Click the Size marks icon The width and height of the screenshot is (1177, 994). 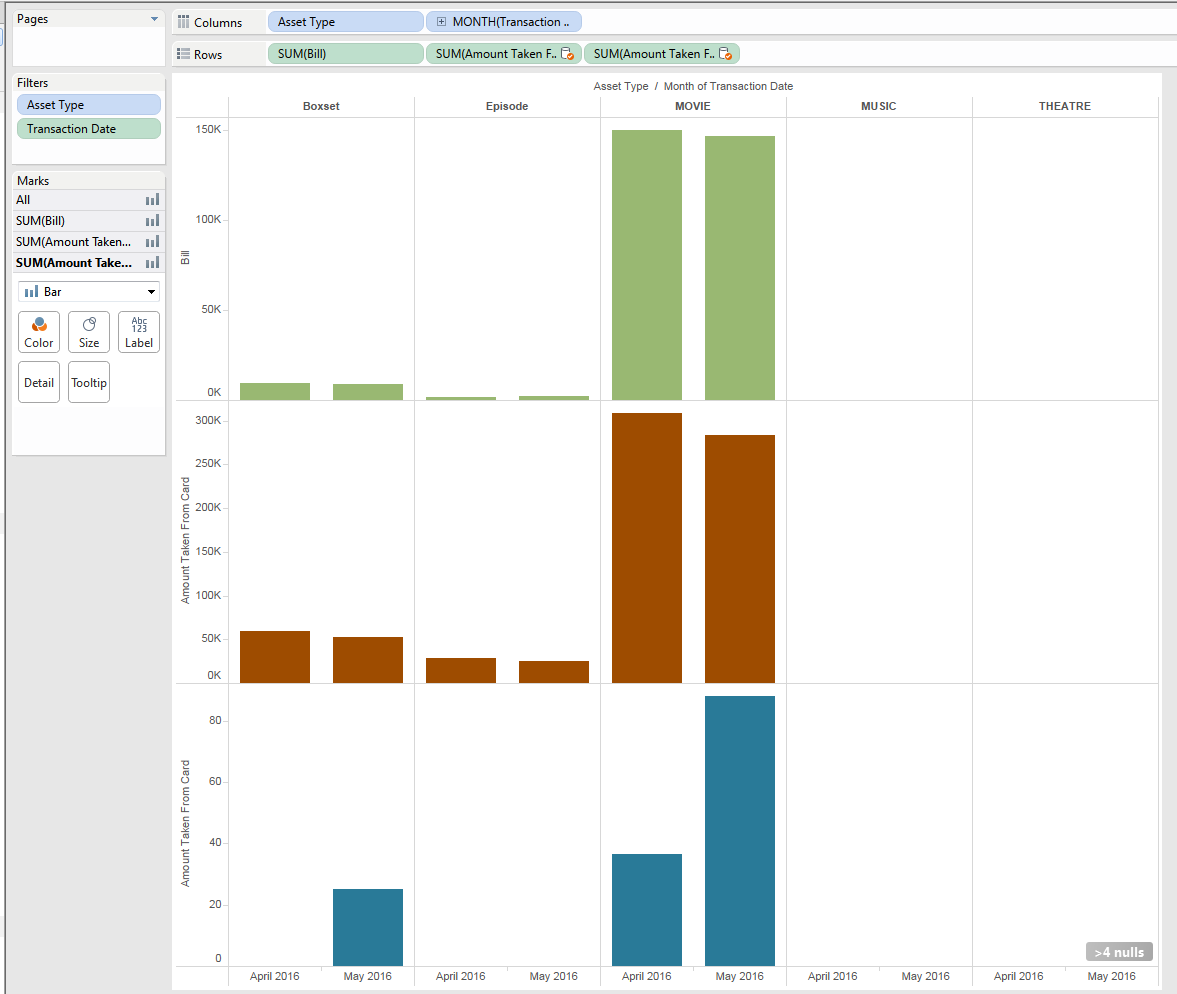[88, 331]
